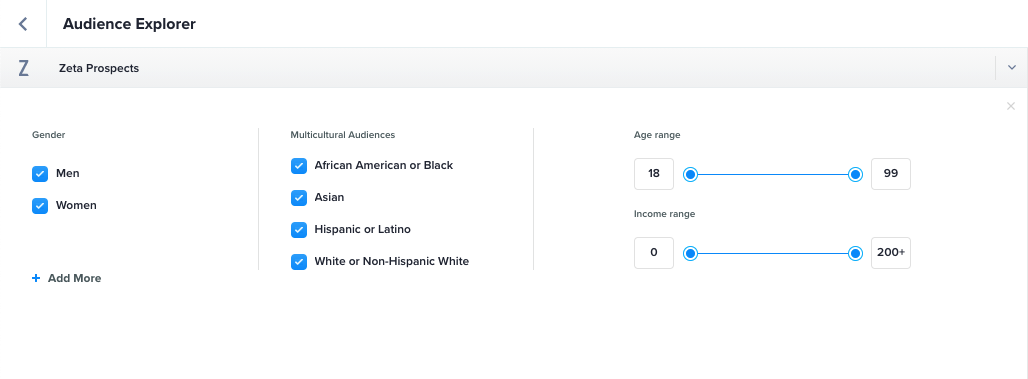Uncheck White or Non-Hispanic White
Viewport: 1028px width, 379px height.
click(x=299, y=262)
